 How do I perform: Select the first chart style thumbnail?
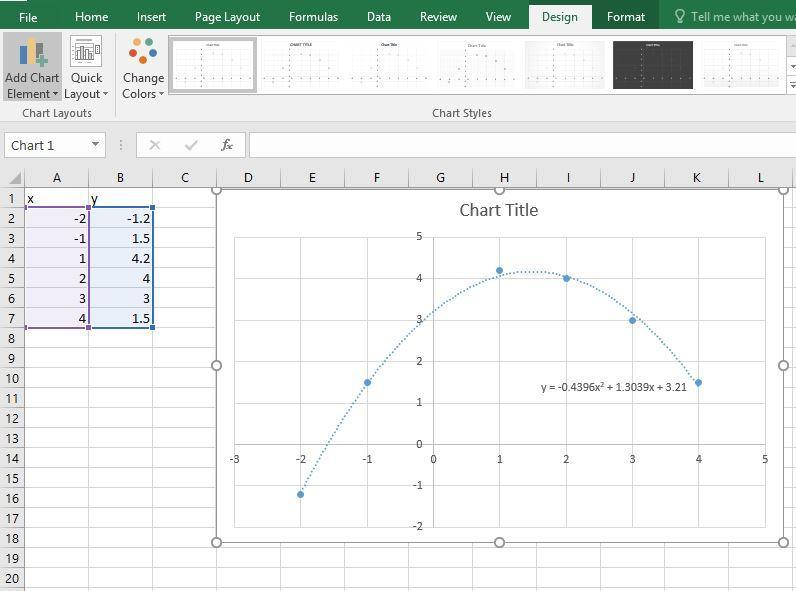pos(213,65)
